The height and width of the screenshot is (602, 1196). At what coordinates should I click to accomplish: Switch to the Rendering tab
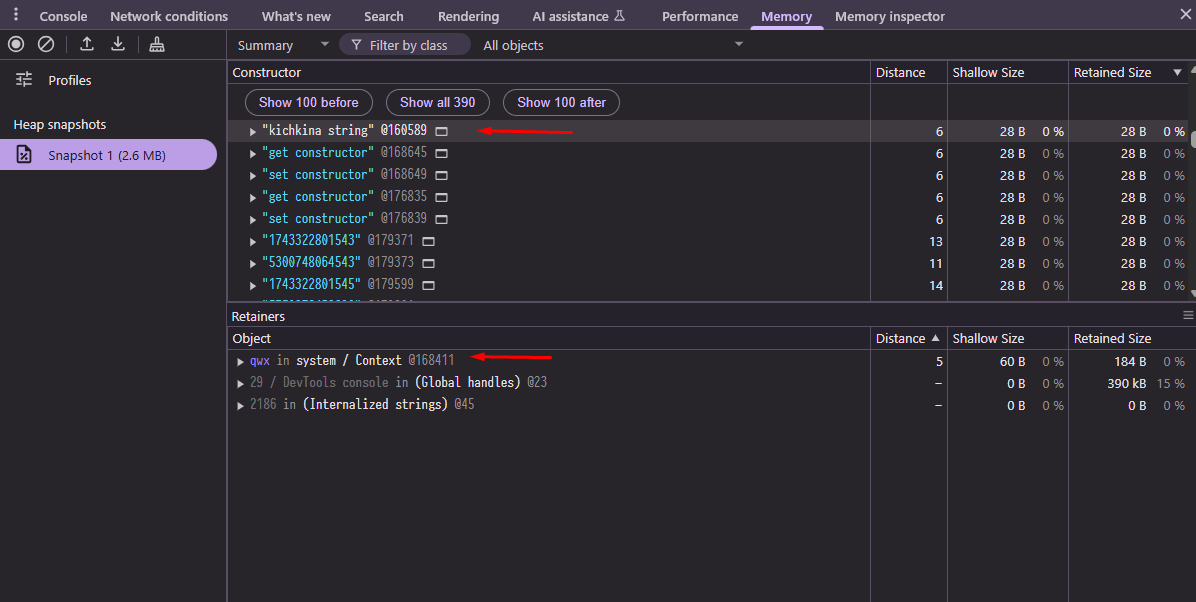468,16
